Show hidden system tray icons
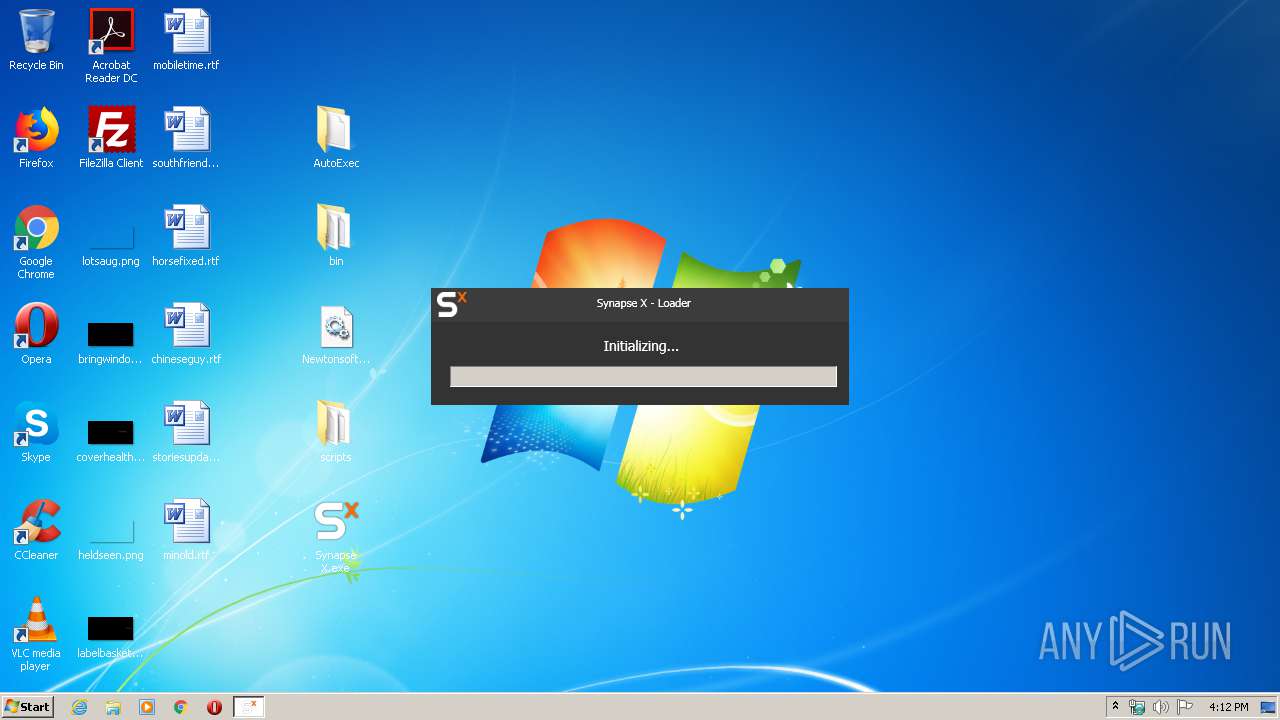Screen dimensions: 1280x720 click(1115, 707)
